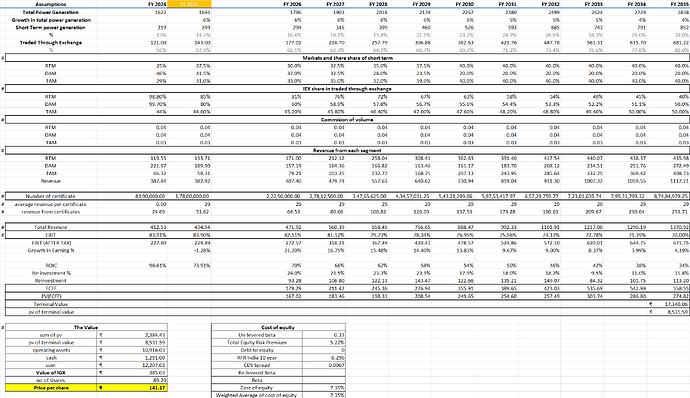This screenshot has height=398, width=690.
Task: Click the FY 2024 Total Reveune value 412.53
Action: [x=158, y=227]
